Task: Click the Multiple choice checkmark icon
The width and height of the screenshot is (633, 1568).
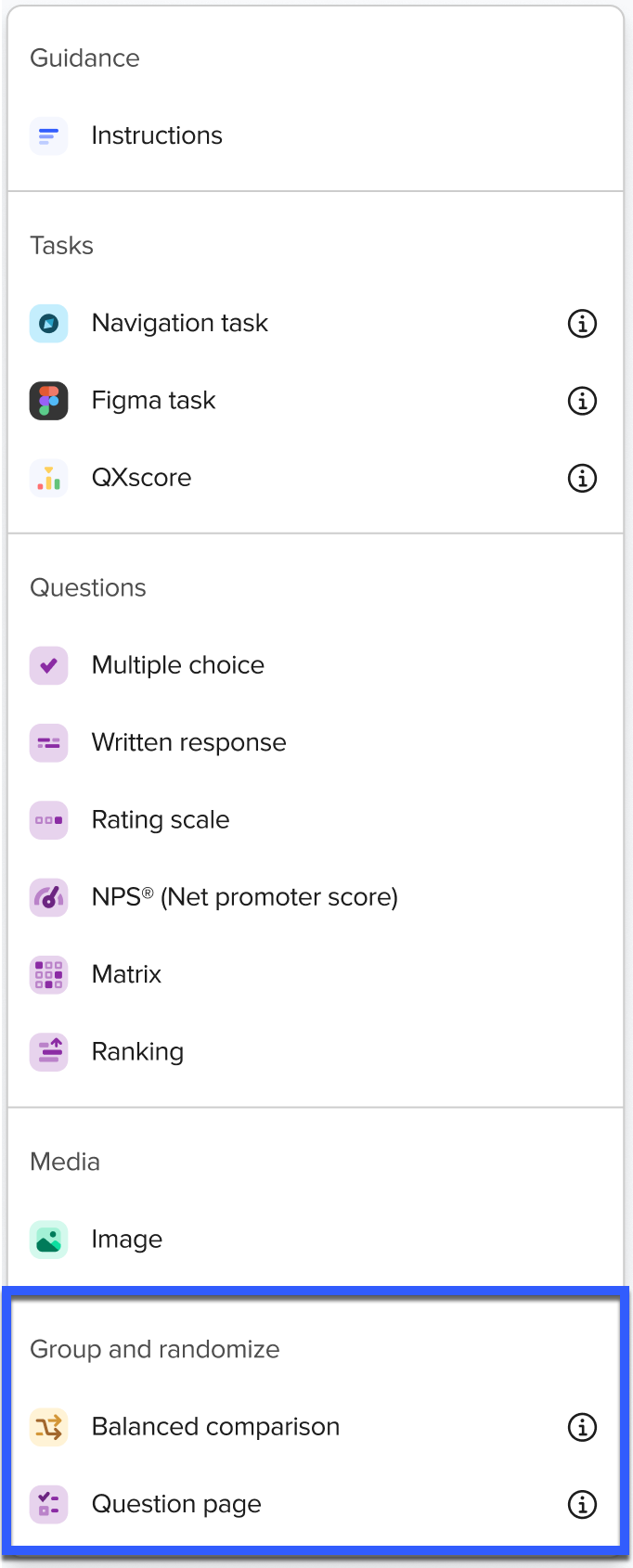Action: click(48, 665)
